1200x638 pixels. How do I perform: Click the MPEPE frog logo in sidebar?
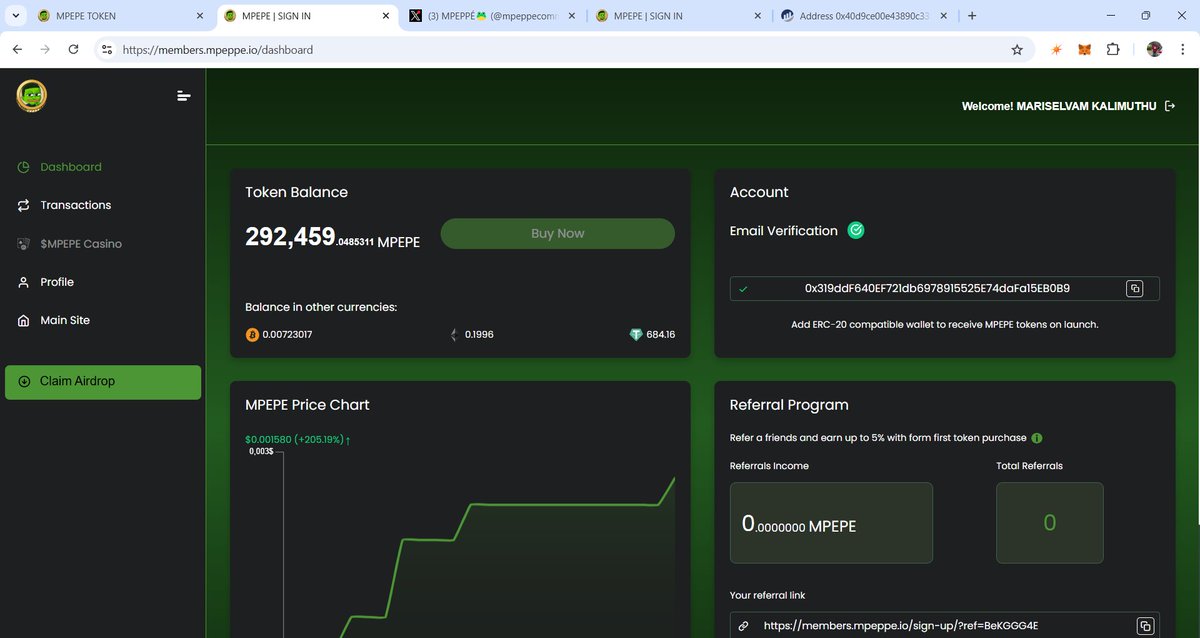[32, 96]
